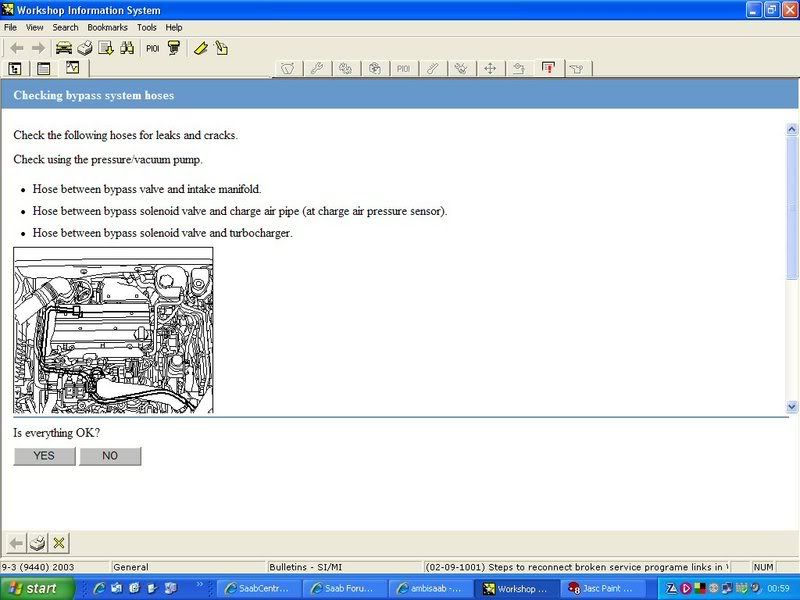Answer NO to 'Is everything OK?'

[x=110, y=456]
